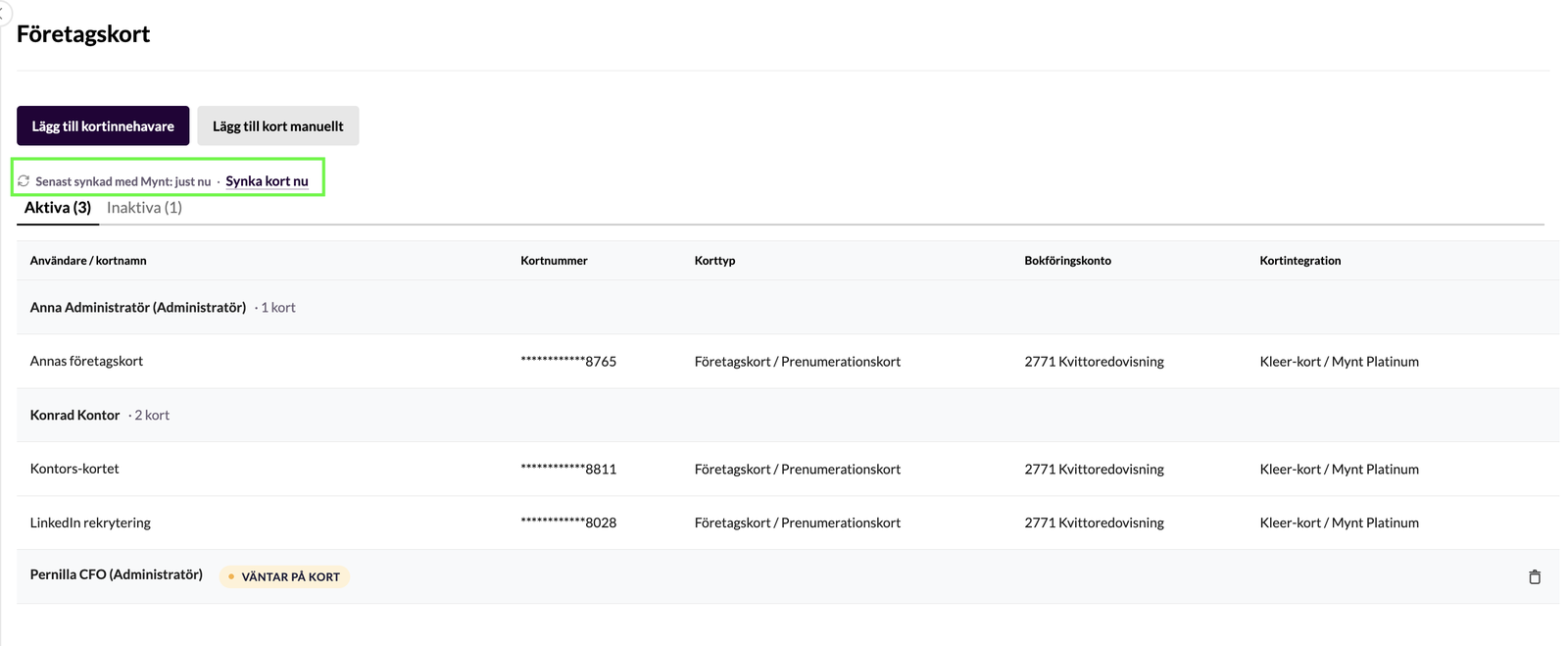
Task: Switch to the Aktiva (3) tab
Action: [58, 208]
